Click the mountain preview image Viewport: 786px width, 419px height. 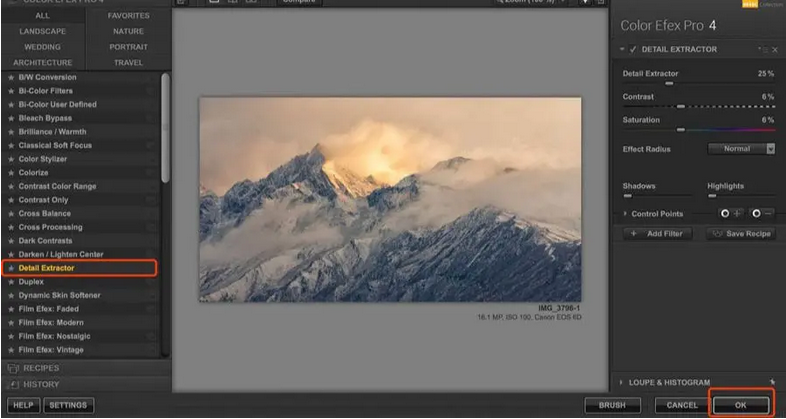point(390,199)
